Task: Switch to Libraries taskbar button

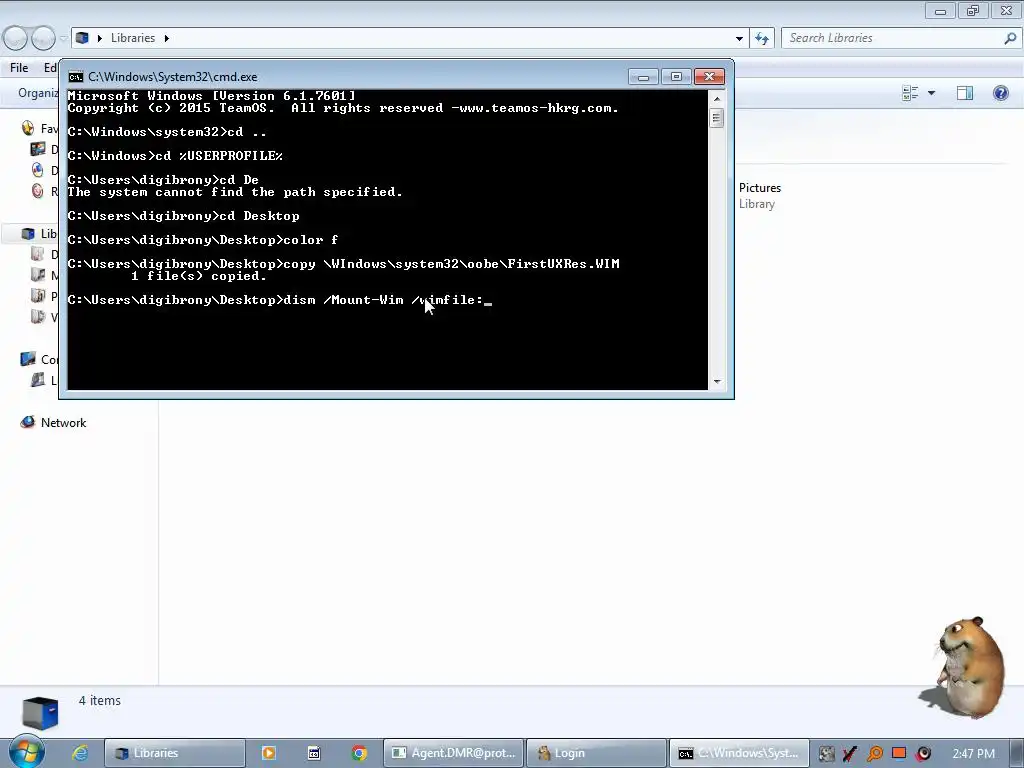Action: 174,753
